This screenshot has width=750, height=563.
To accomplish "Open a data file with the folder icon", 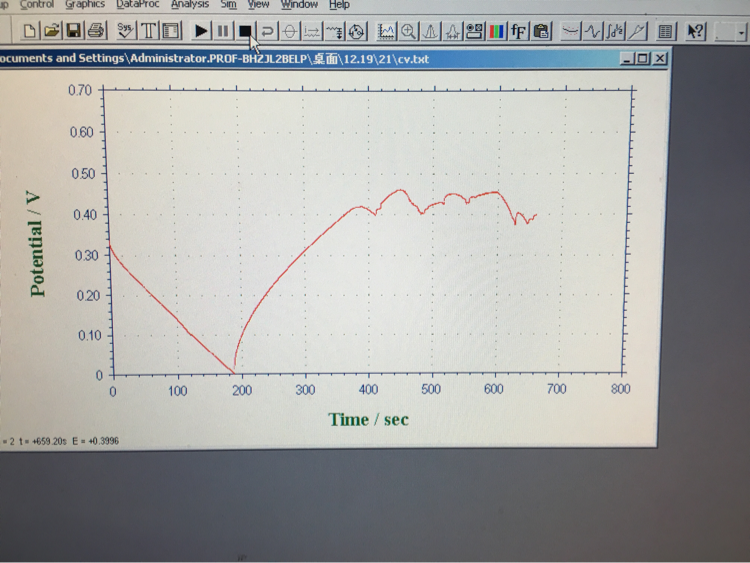I will click(51, 32).
